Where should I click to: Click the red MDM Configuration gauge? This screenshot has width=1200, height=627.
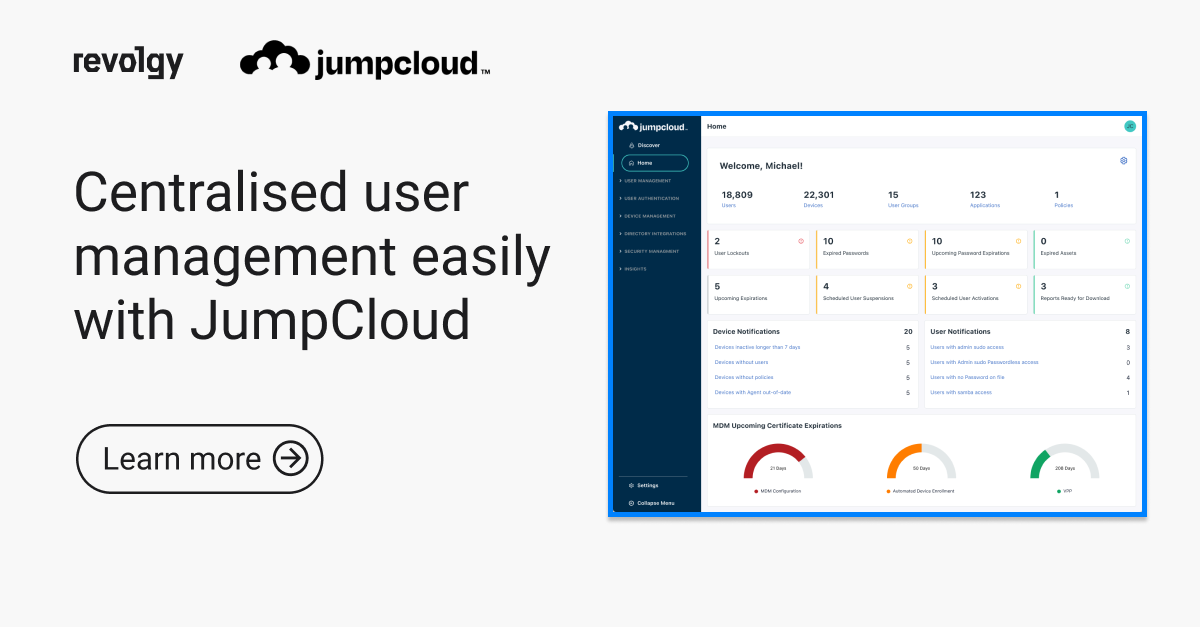coord(778,461)
